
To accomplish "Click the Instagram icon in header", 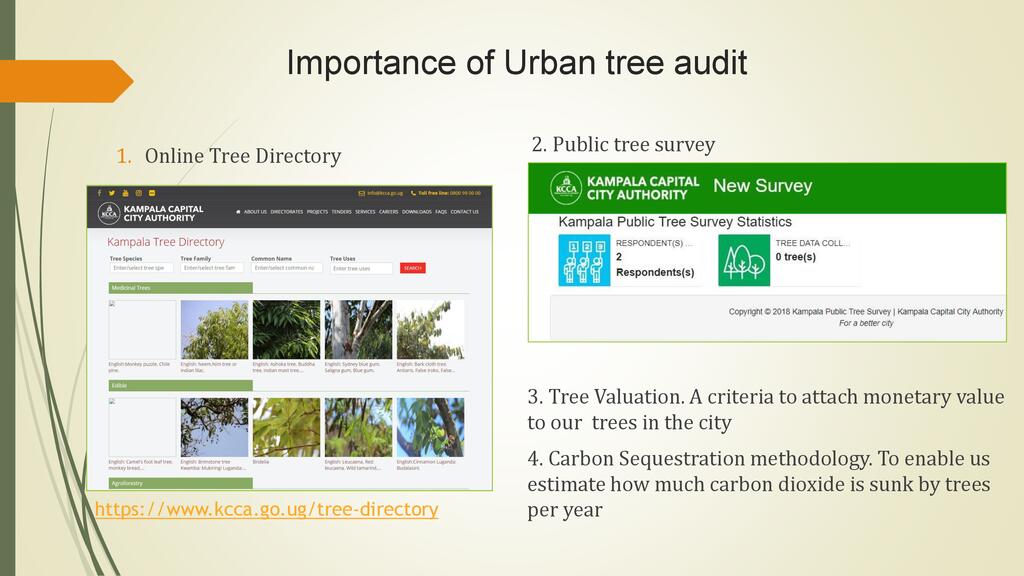I will tap(138, 193).
